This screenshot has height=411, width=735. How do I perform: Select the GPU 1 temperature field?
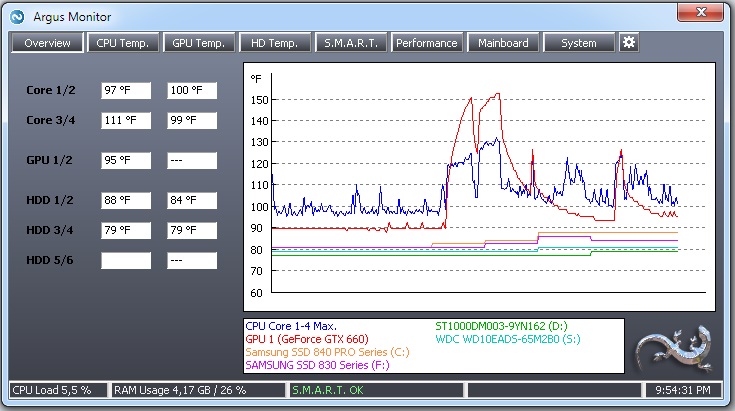126,160
